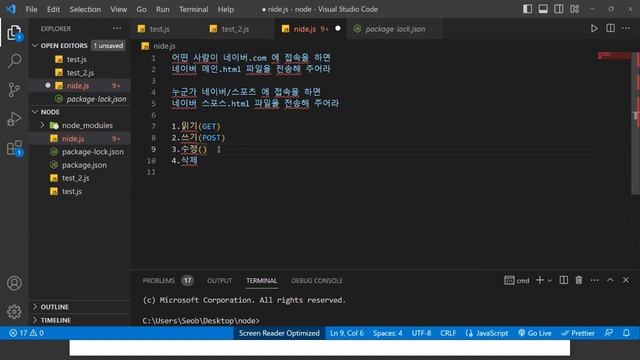Change encoding via UTF-8 status item
The width and height of the screenshot is (640, 360).
pyautogui.click(x=421, y=333)
